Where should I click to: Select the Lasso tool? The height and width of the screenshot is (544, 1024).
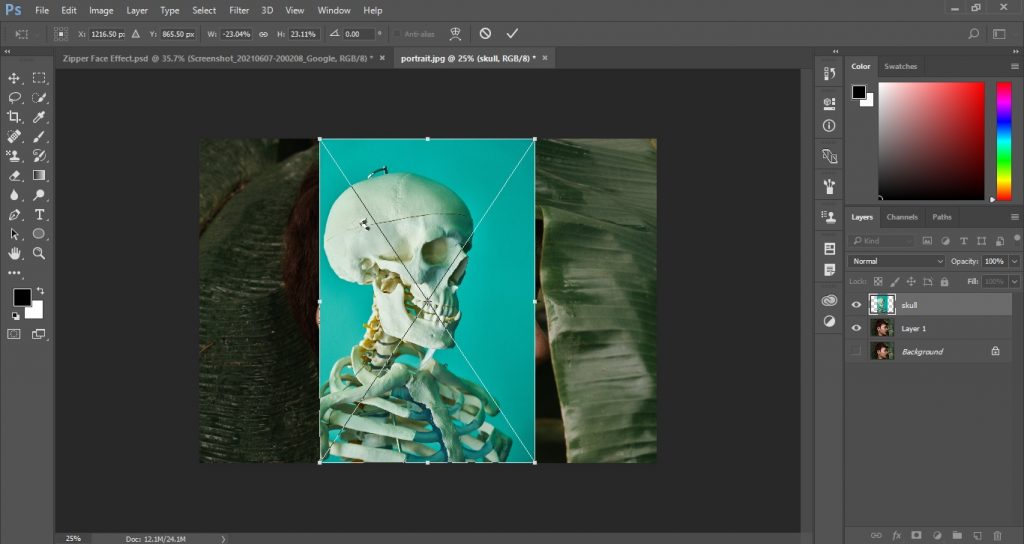coord(14,97)
